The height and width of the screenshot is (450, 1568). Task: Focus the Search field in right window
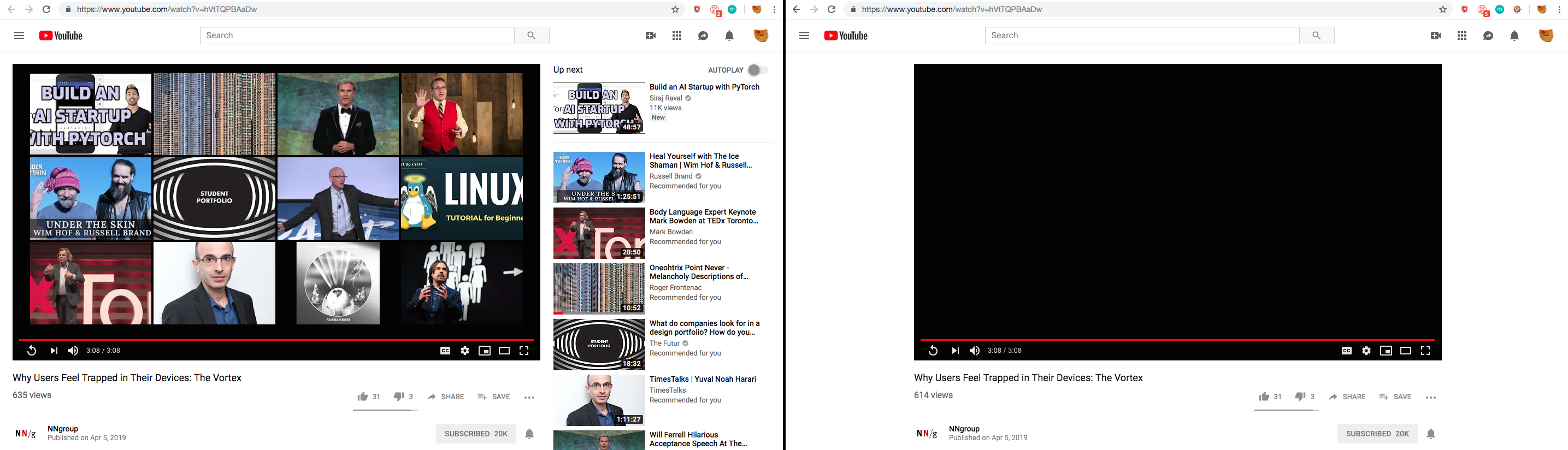click(1142, 35)
